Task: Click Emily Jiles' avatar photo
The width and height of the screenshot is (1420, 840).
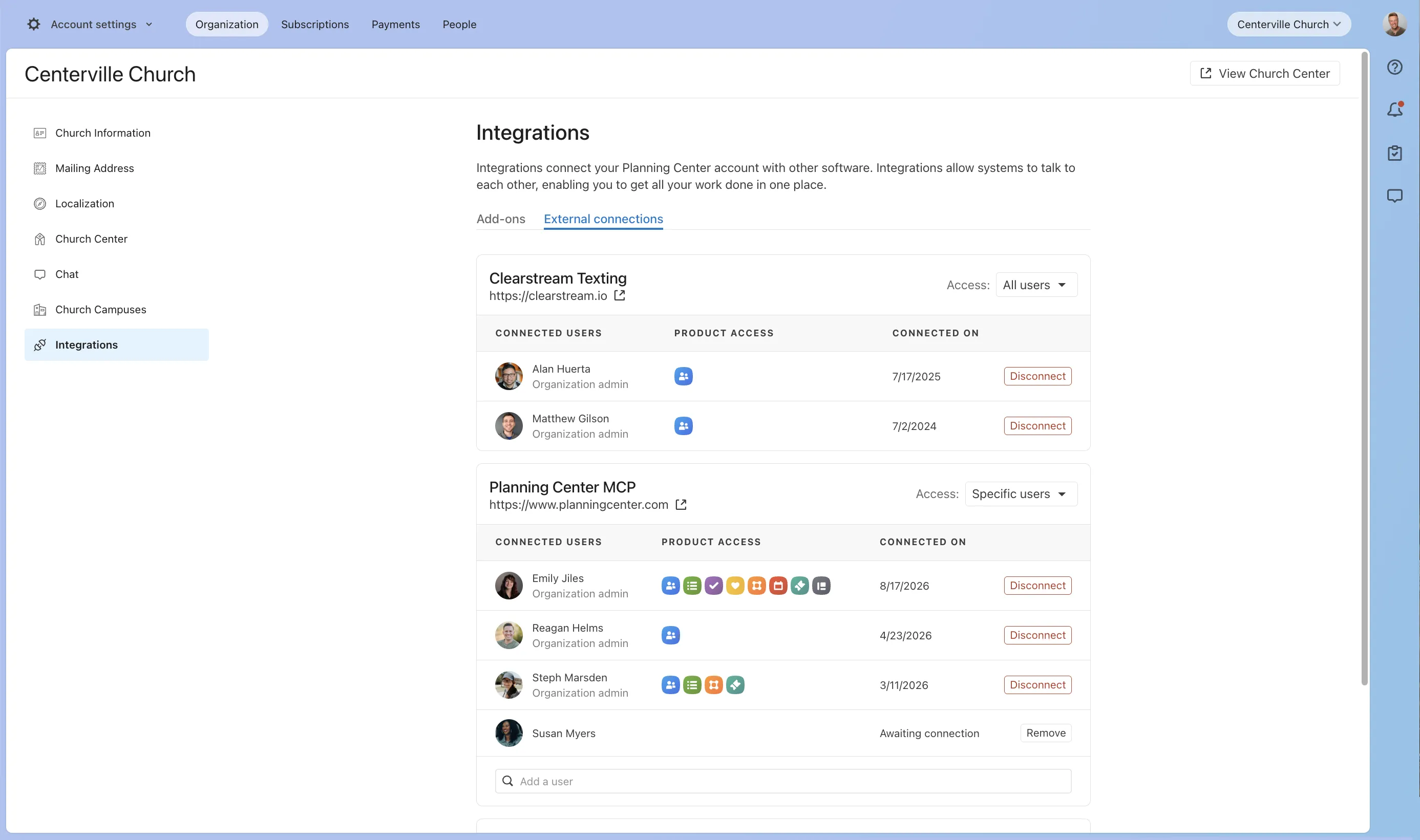Action: point(509,586)
